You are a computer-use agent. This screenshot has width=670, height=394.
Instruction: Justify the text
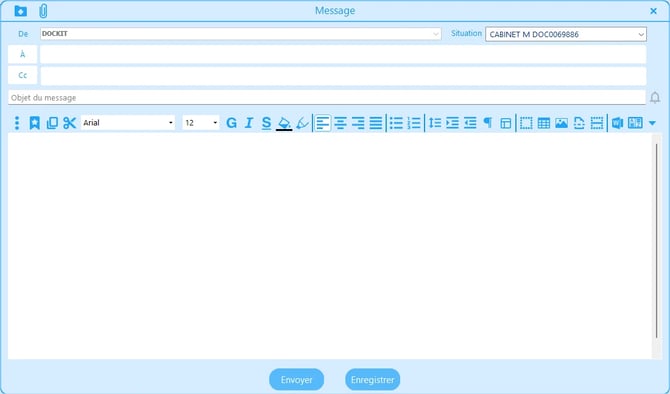coord(376,123)
